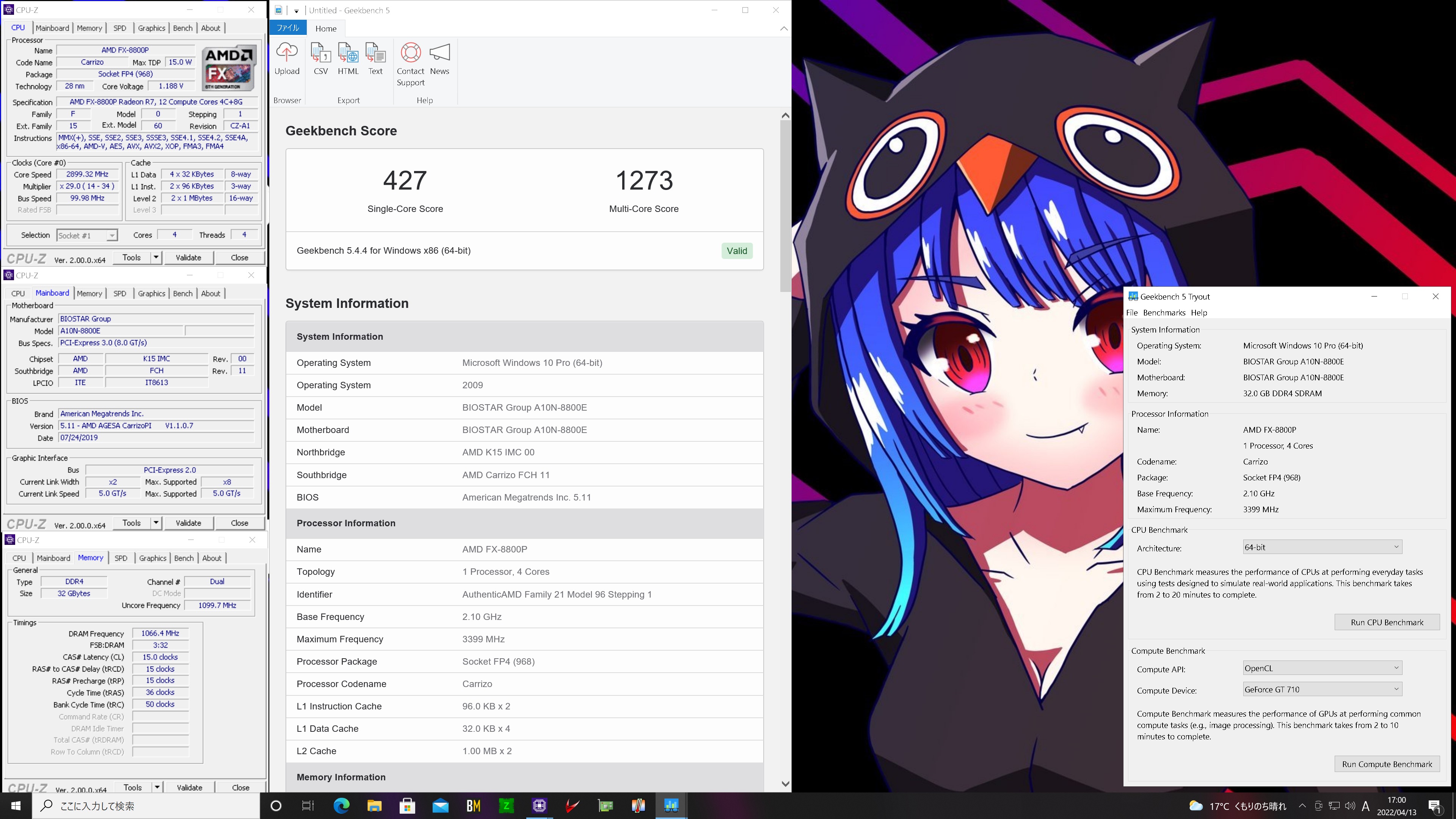Screen dimensions: 1456x819
Task: Click the 427 Single-Core Score value
Action: point(405,181)
